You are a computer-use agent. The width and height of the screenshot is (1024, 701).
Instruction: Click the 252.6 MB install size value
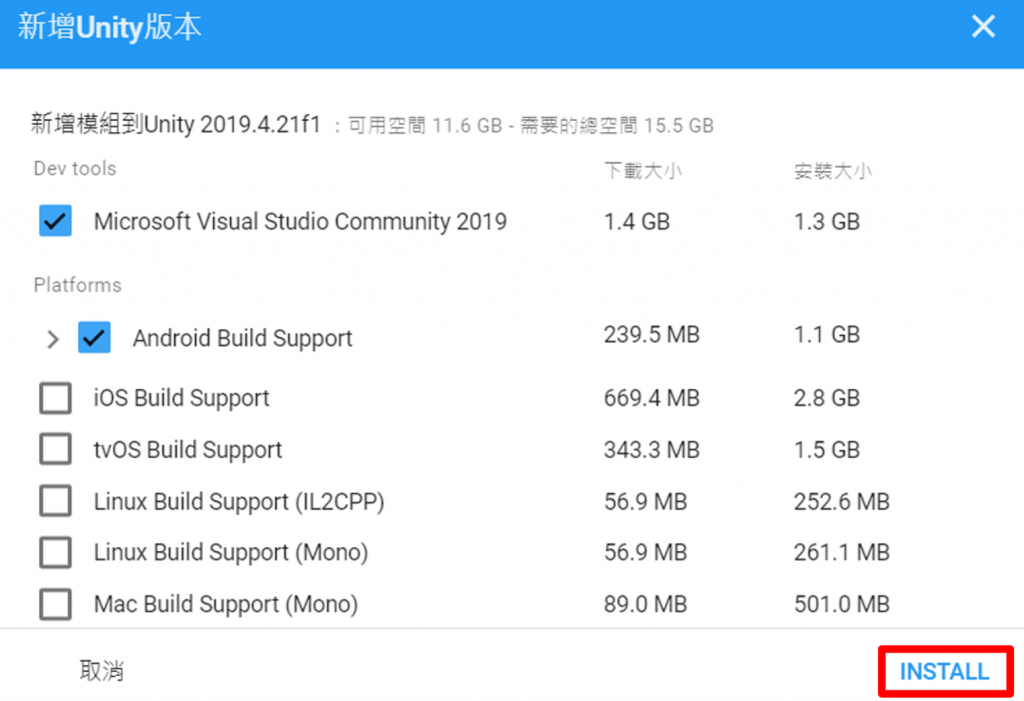click(842, 502)
